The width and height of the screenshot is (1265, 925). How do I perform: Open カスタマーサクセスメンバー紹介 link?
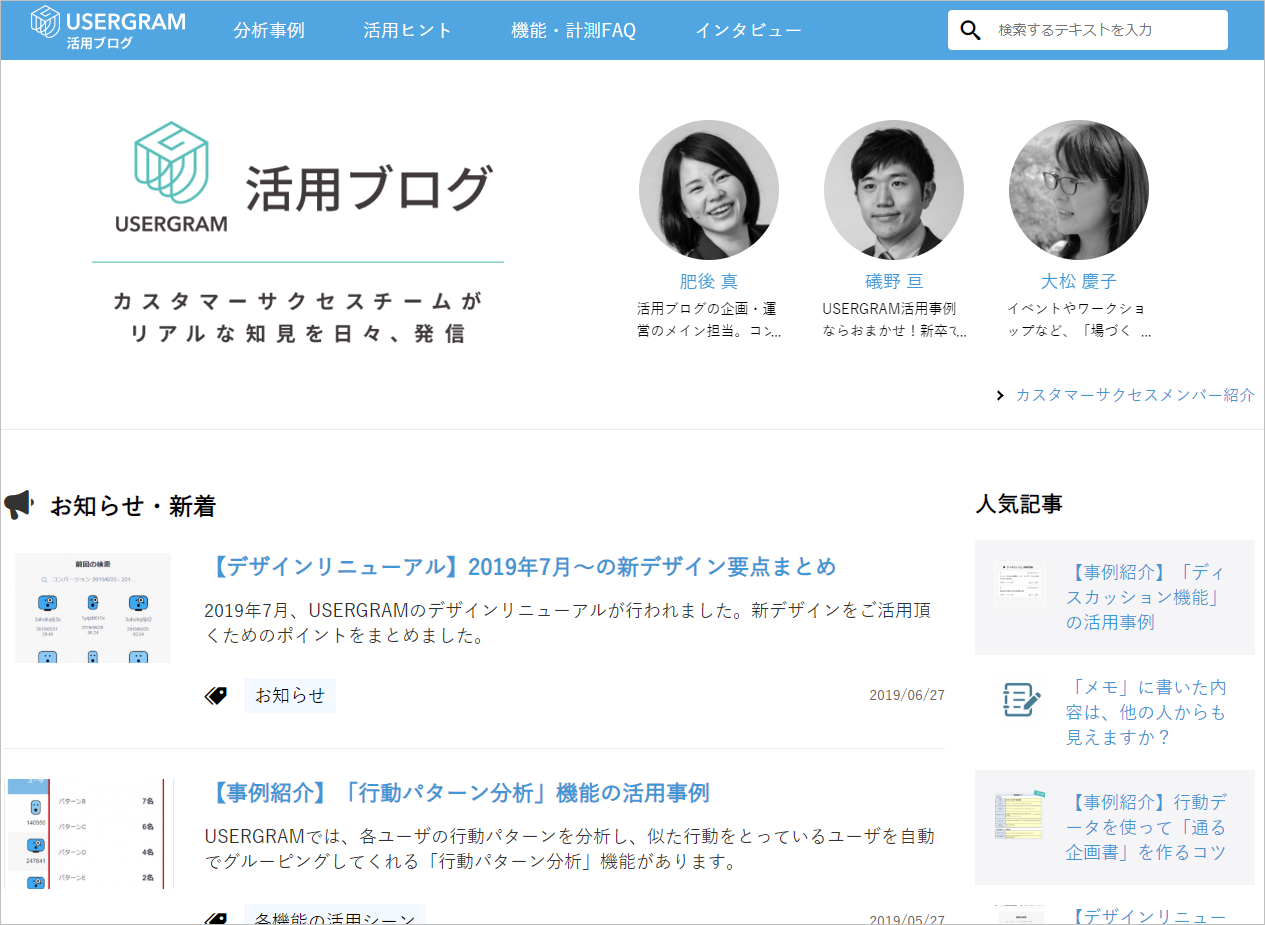(1135, 395)
